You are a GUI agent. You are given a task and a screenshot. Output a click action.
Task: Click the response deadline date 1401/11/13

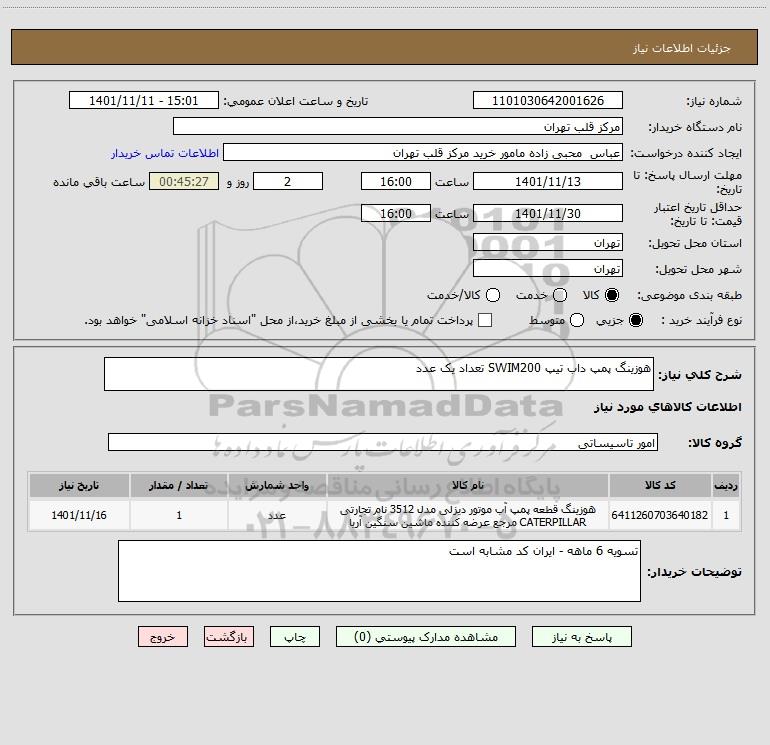pos(548,181)
